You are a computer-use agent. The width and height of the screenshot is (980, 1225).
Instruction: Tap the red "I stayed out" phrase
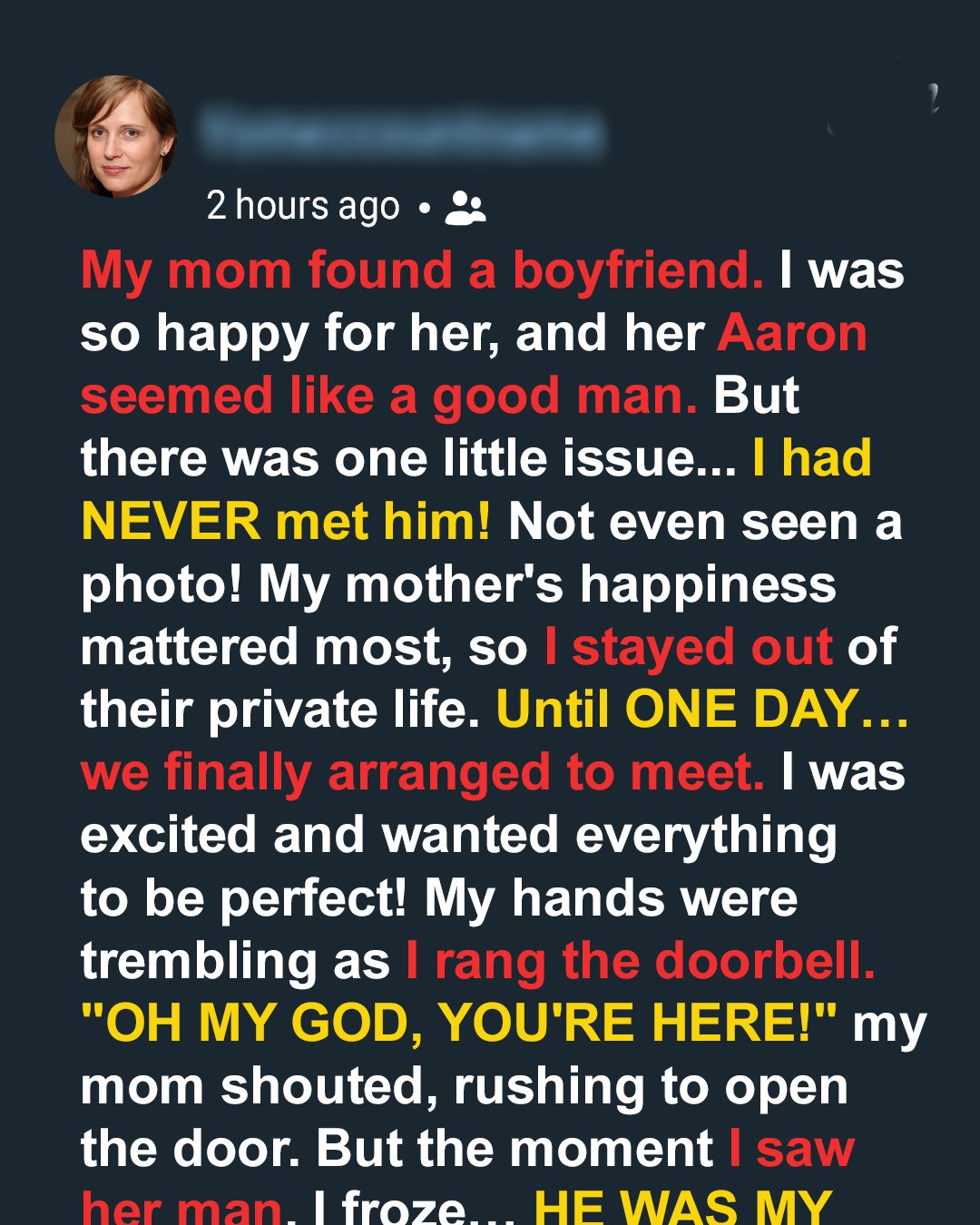click(688, 647)
